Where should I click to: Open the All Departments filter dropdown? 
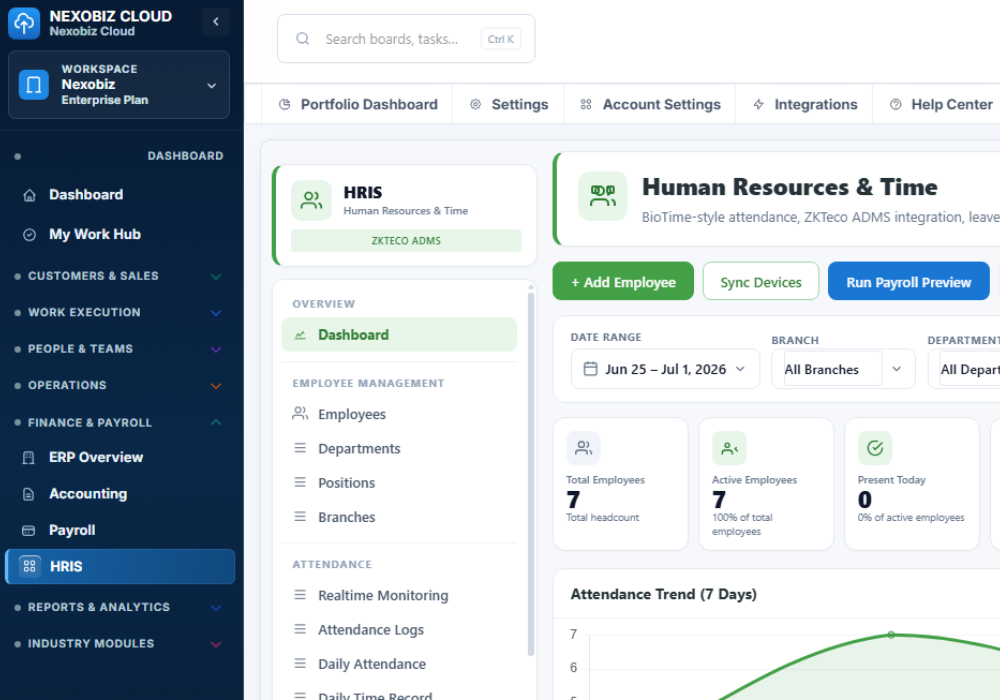(964, 369)
